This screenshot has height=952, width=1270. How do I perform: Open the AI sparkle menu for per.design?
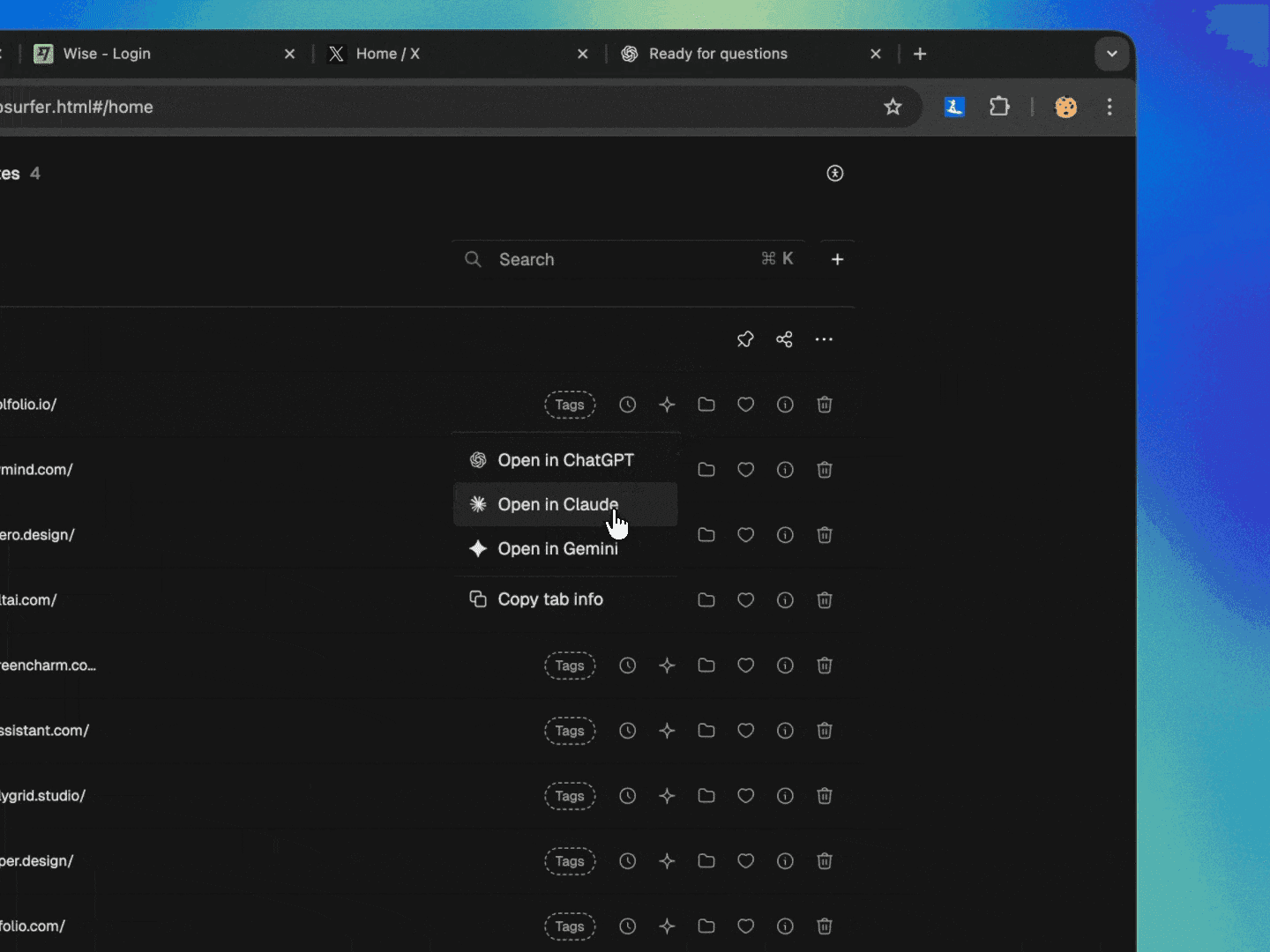(667, 861)
